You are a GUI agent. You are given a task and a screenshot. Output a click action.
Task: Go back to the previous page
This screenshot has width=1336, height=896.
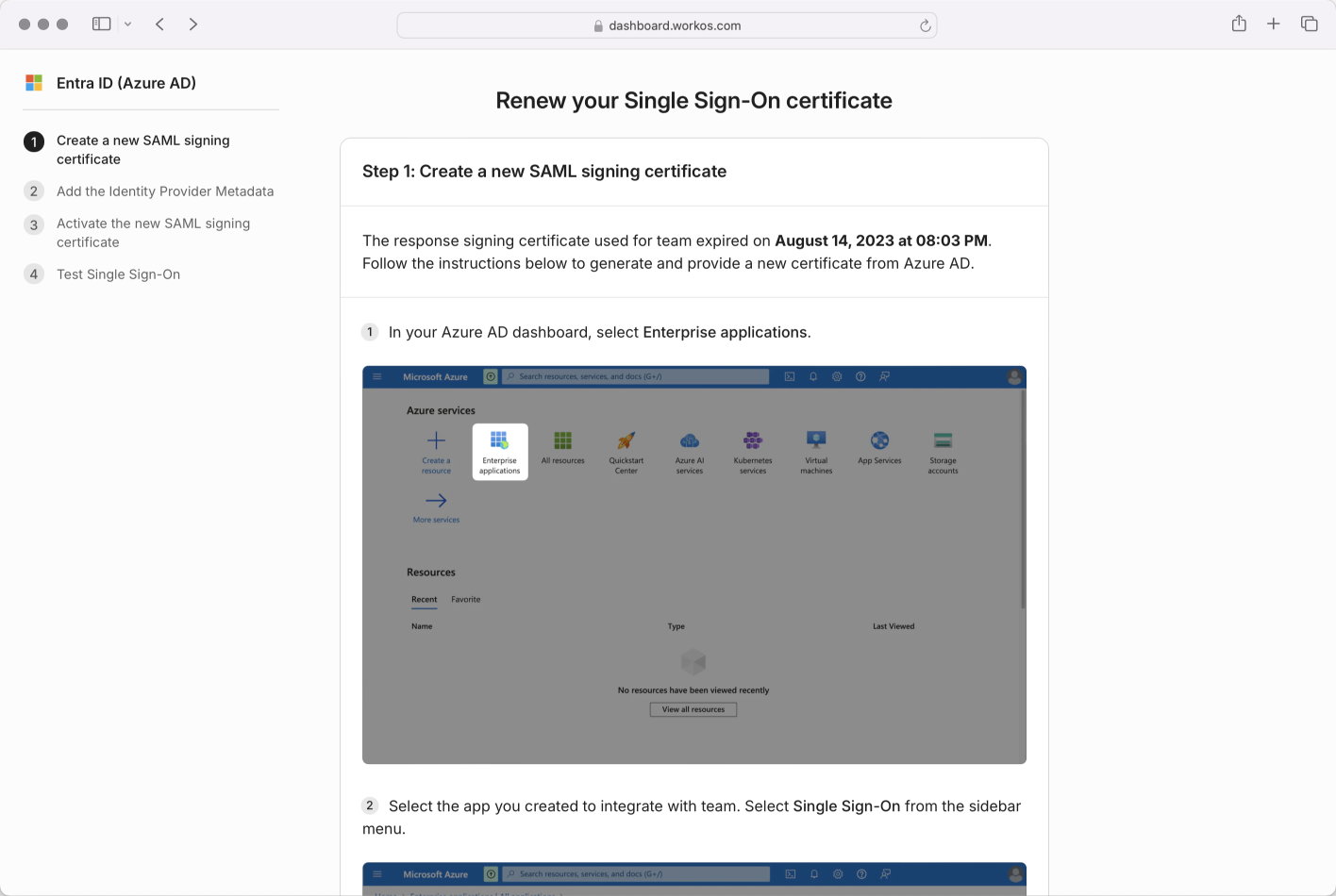(x=160, y=24)
